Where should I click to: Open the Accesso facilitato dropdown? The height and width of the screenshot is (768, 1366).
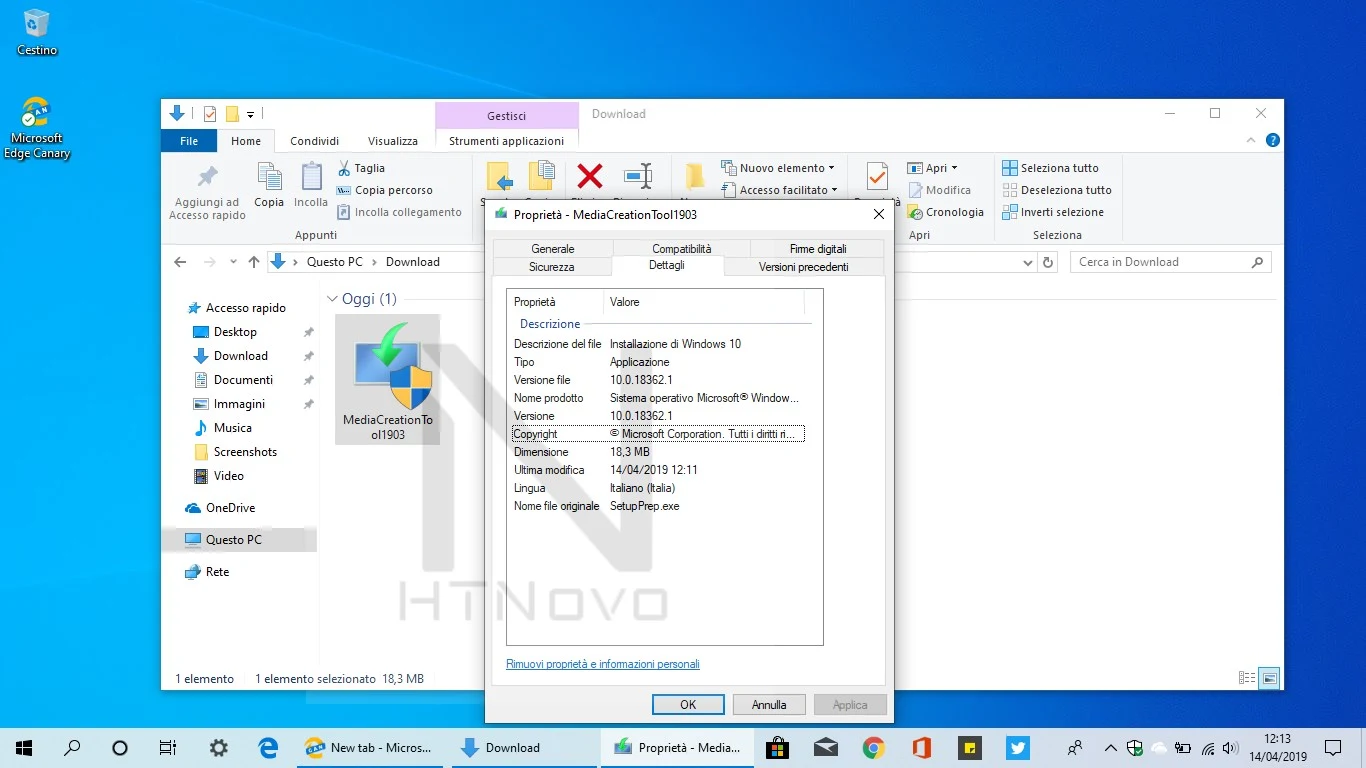coord(780,190)
